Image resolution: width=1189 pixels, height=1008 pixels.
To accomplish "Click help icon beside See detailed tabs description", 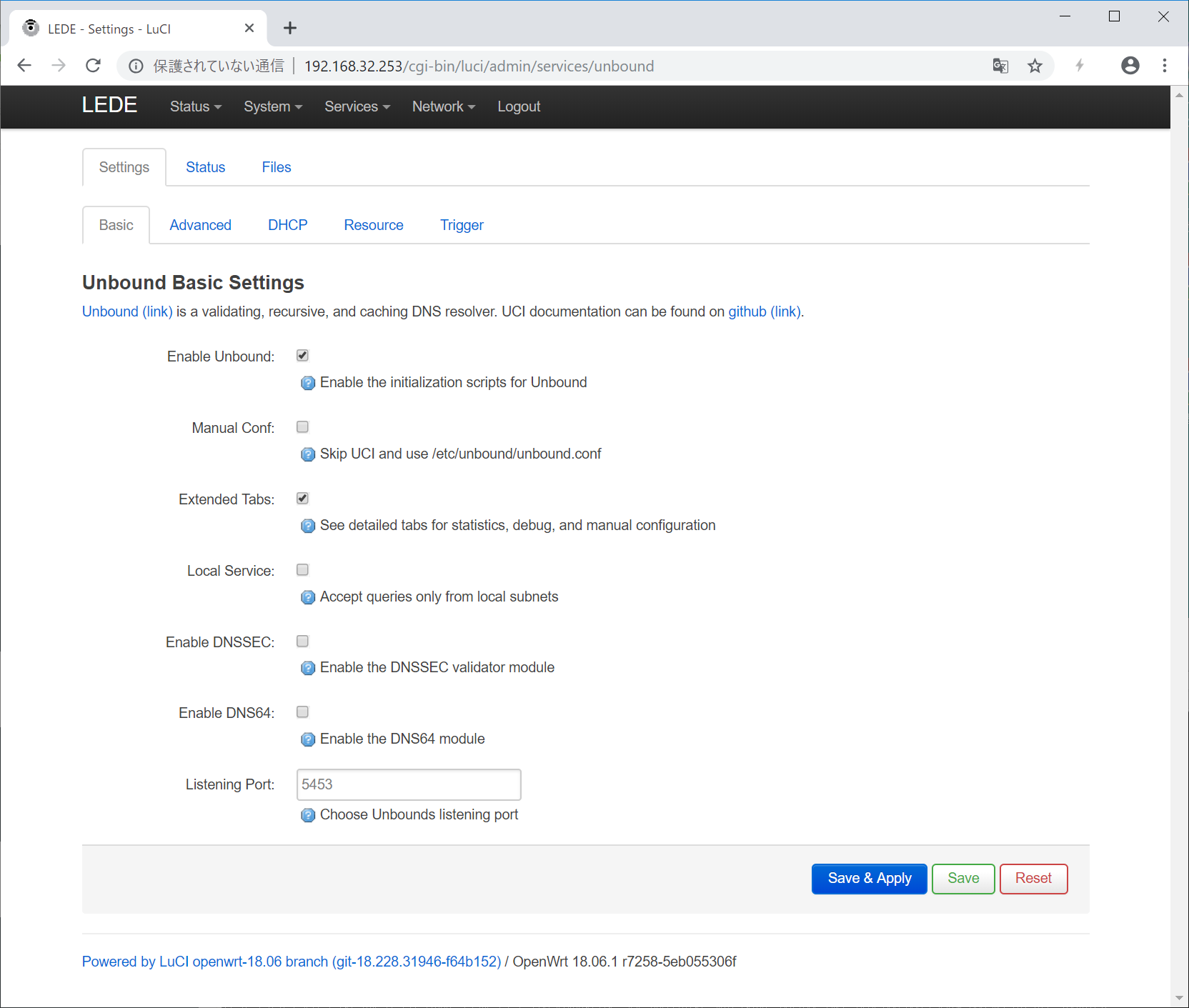I will pyautogui.click(x=308, y=526).
